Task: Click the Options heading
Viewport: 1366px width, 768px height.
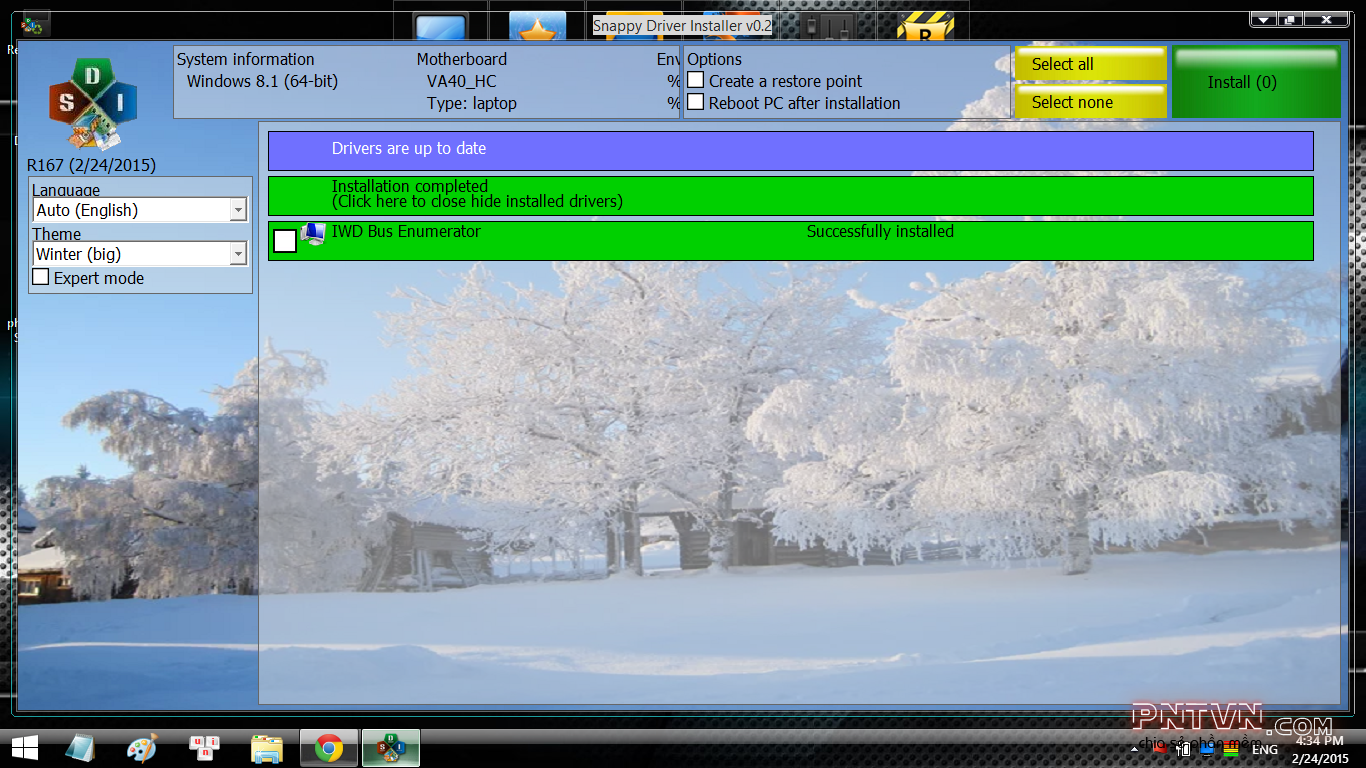Action: 715,60
